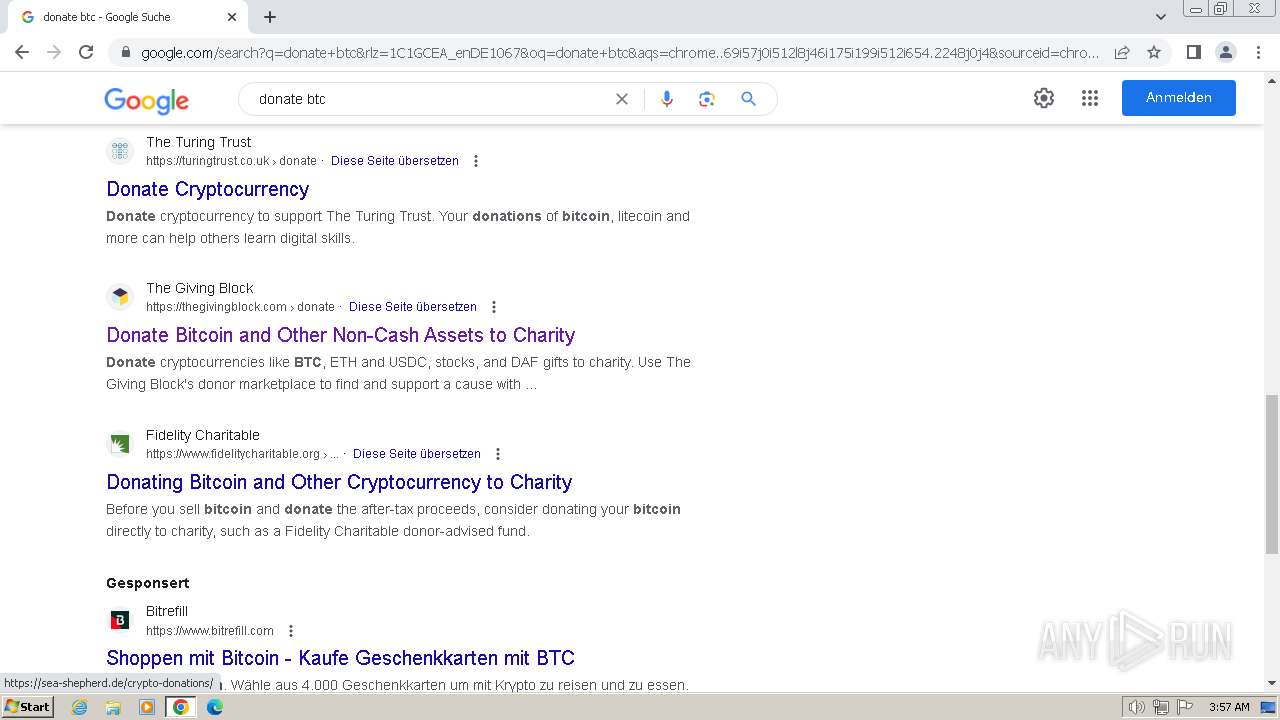1280x720 pixels.
Task: Click the turingtrust.co.uk URL text
Action: tap(231, 161)
